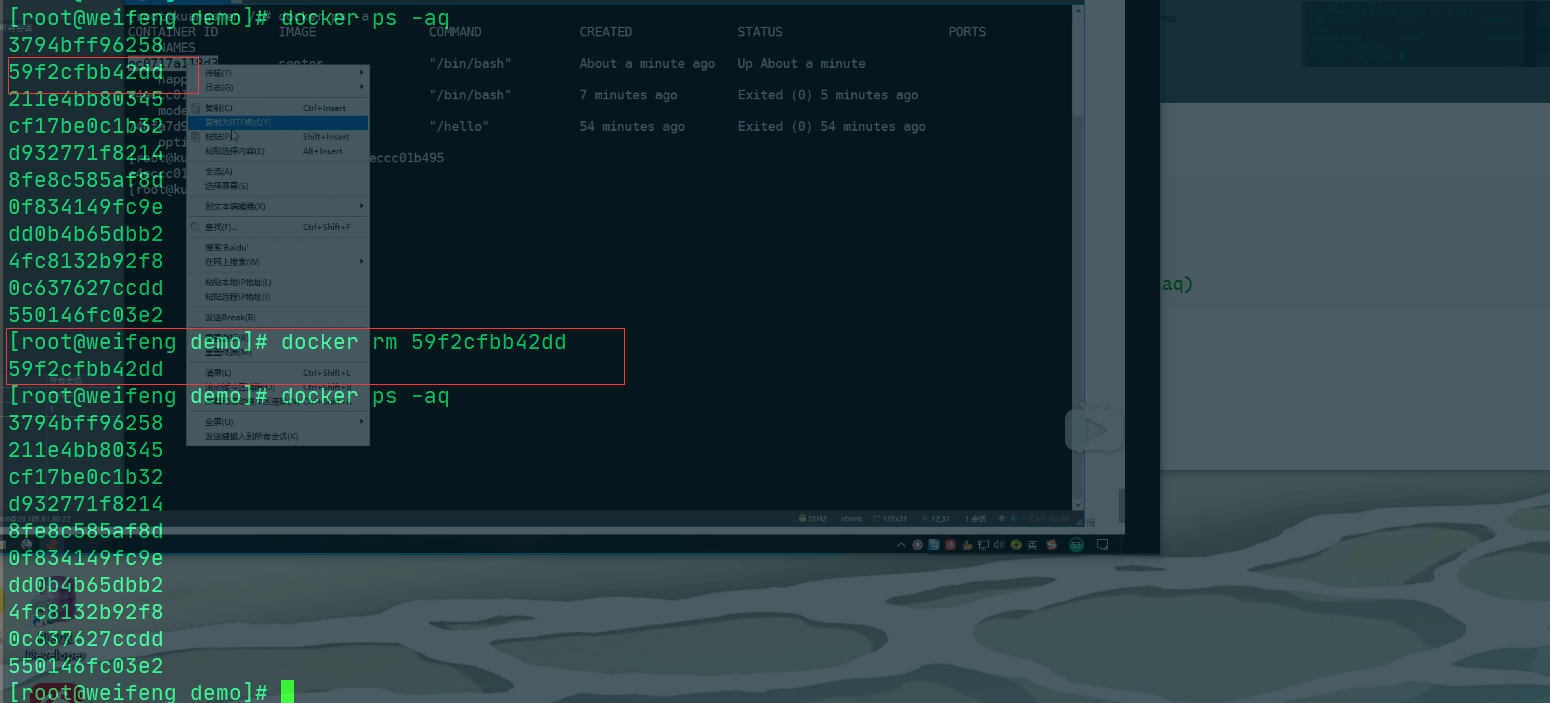Click the green terminal cursor block
Image resolution: width=1550 pixels, height=703 pixels.
click(x=288, y=692)
